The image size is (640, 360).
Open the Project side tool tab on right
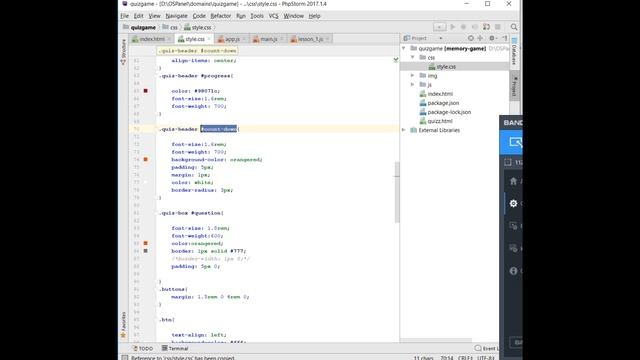(x=515, y=86)
